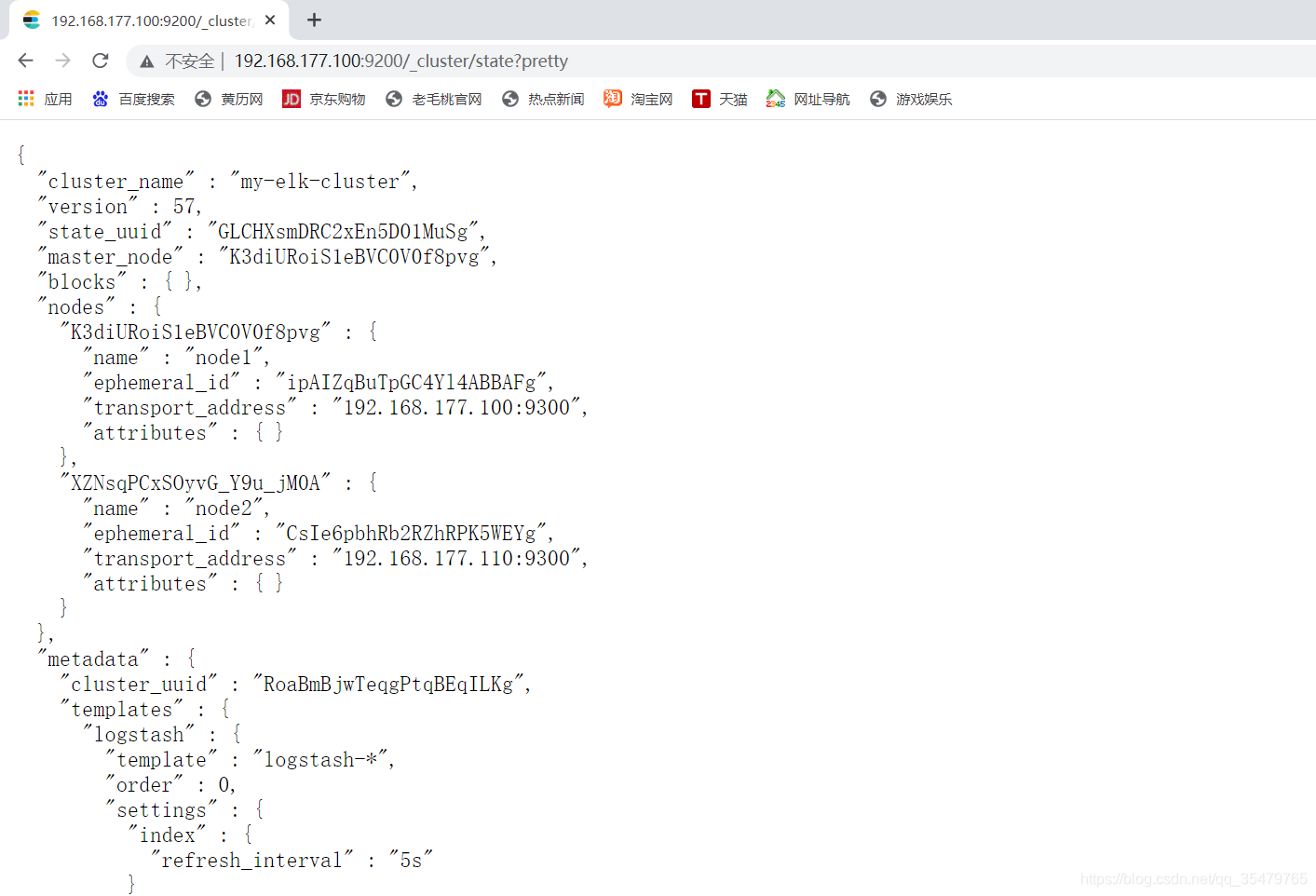Screen dimensions: 1316x896
Task: Open 天猫 bookmark
Action: click(719, 99)
